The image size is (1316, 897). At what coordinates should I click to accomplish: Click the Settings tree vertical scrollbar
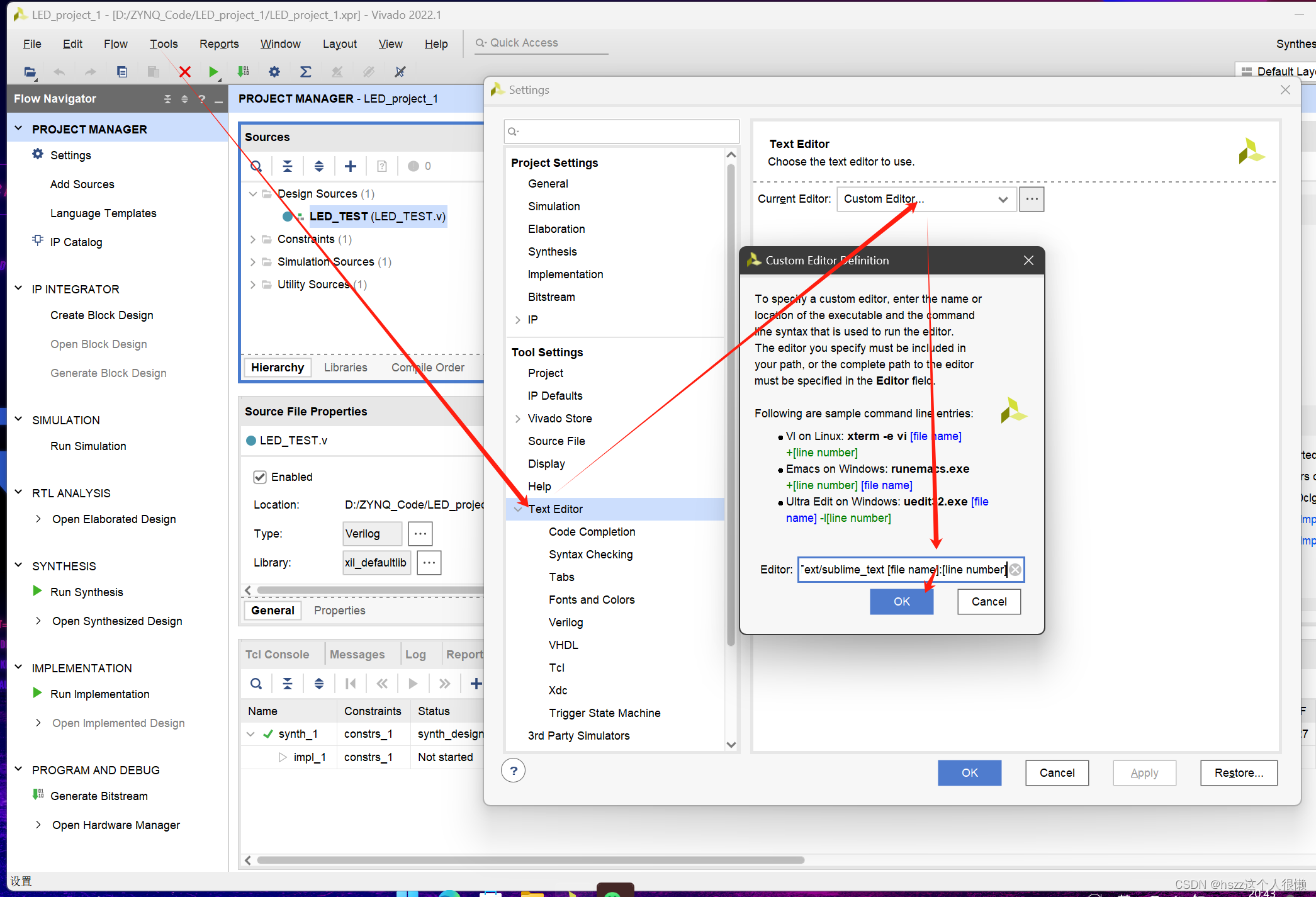tap(731, 403)
